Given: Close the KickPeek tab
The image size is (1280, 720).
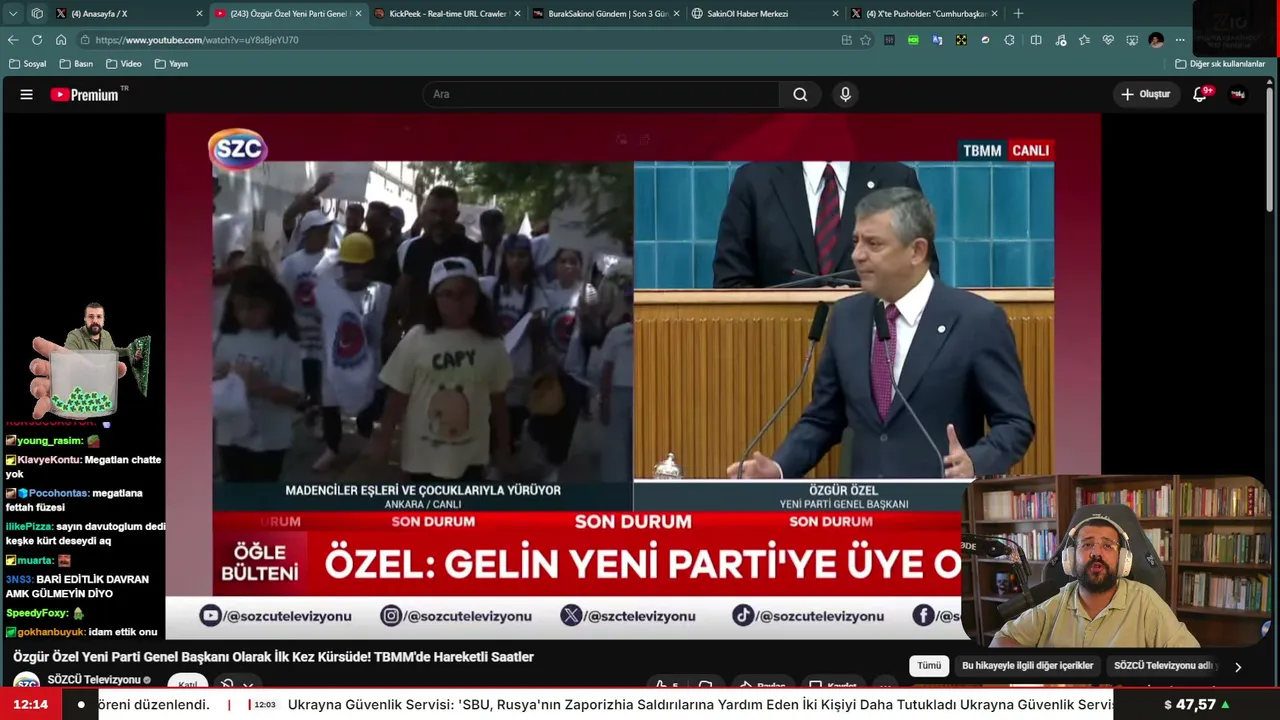Looking at the screenshot, I should (x=517, y=14).
